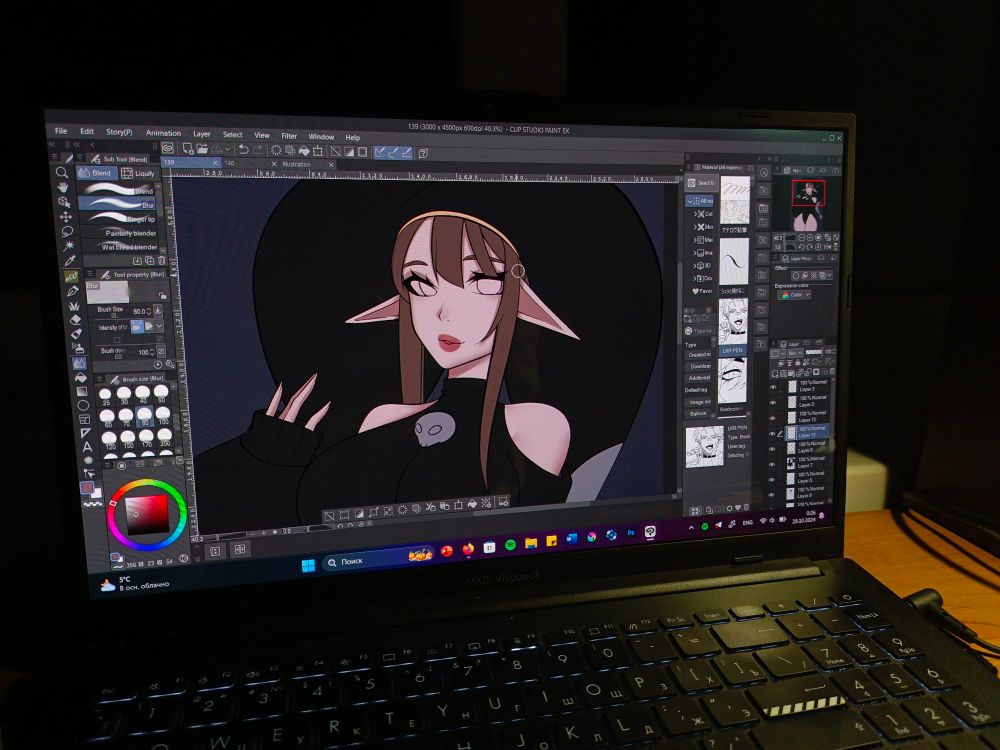Toggle Snap to special ruler button
1000x750 pixels.
click(x=393, y=152)
